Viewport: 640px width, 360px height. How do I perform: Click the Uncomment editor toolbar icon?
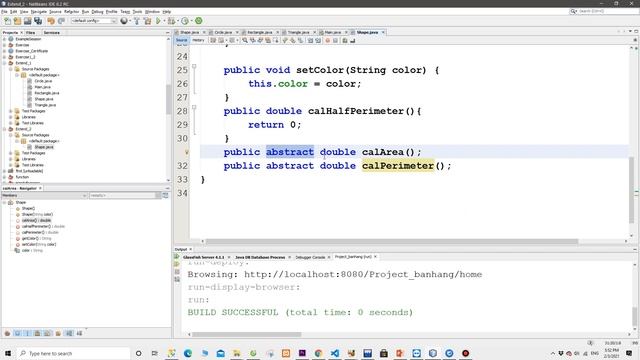353,40
